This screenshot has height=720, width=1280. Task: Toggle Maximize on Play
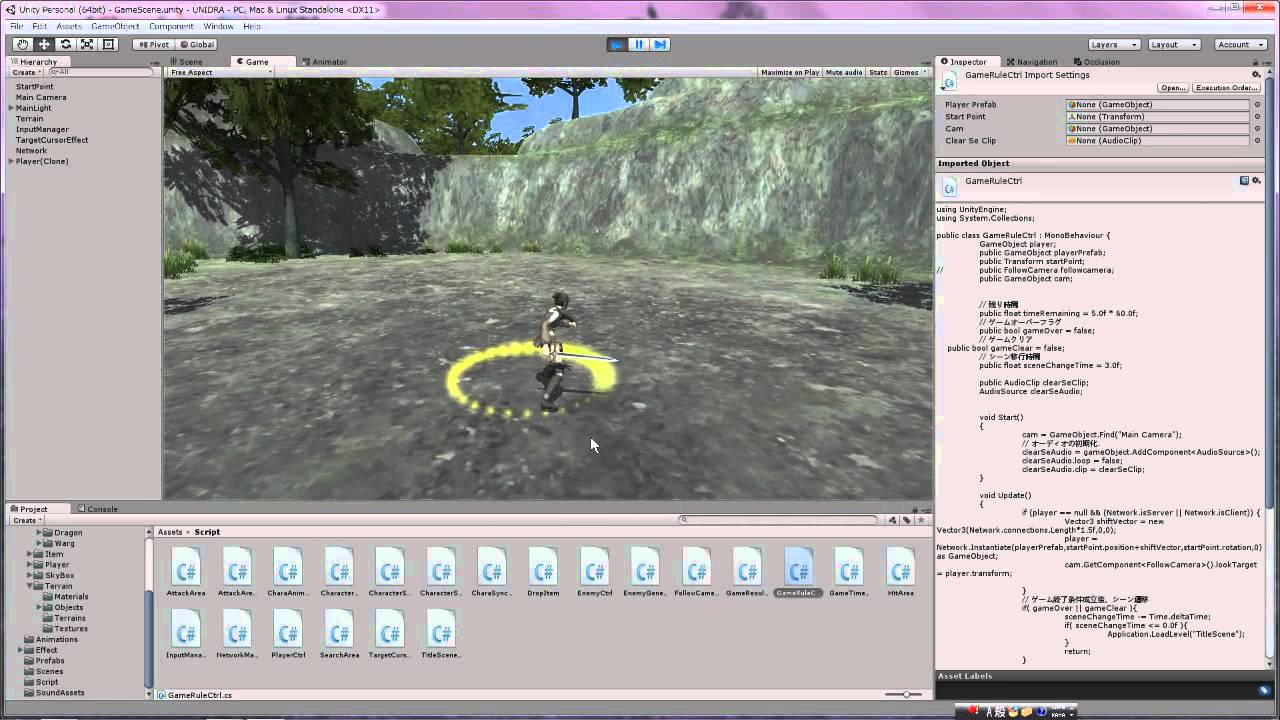point(790,72)
